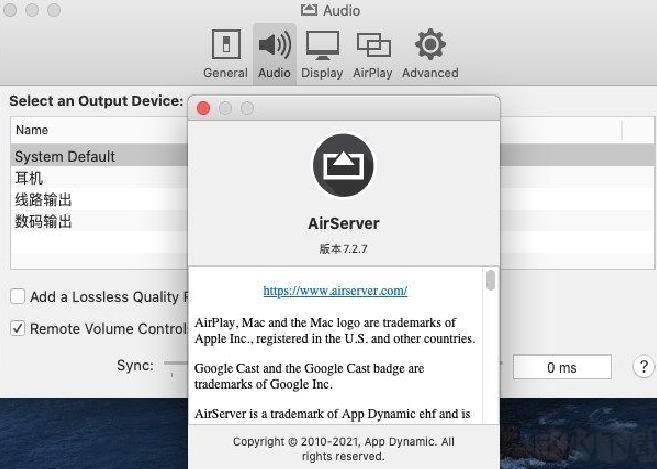Click the AirPlay, Mac trademark paragraph
The height and width of the screenshot is (469, 657).
[334, 330]
